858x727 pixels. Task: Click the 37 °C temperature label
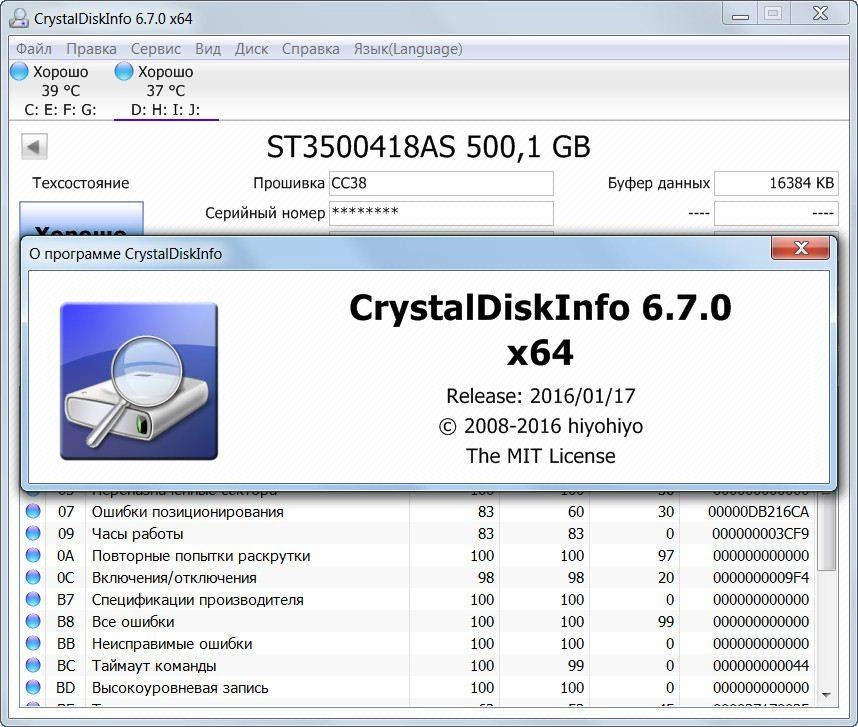point(166,90)
